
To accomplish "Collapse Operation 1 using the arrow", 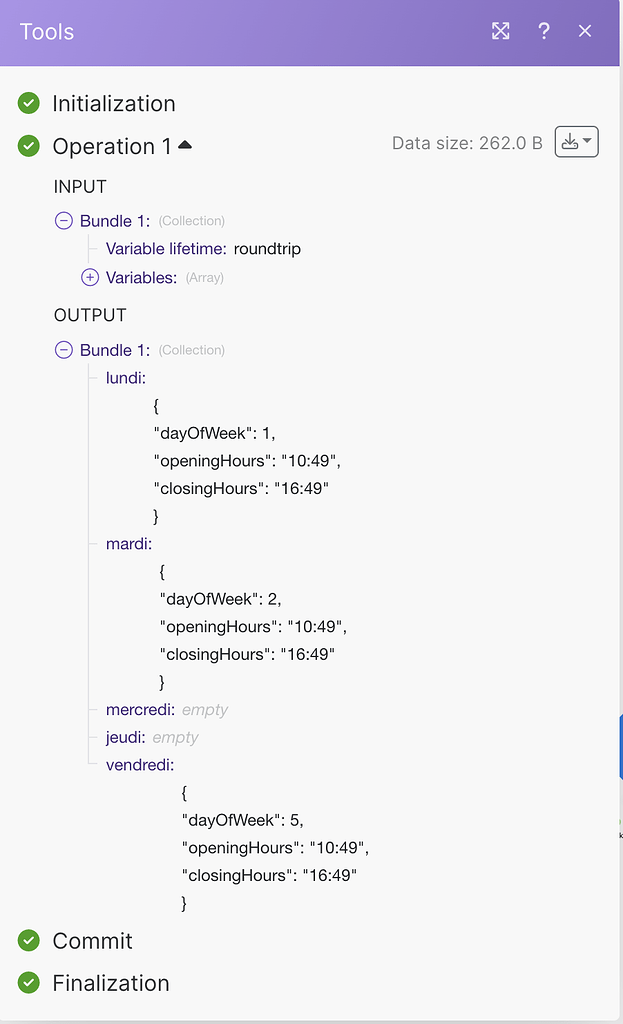I will (185, 145).
